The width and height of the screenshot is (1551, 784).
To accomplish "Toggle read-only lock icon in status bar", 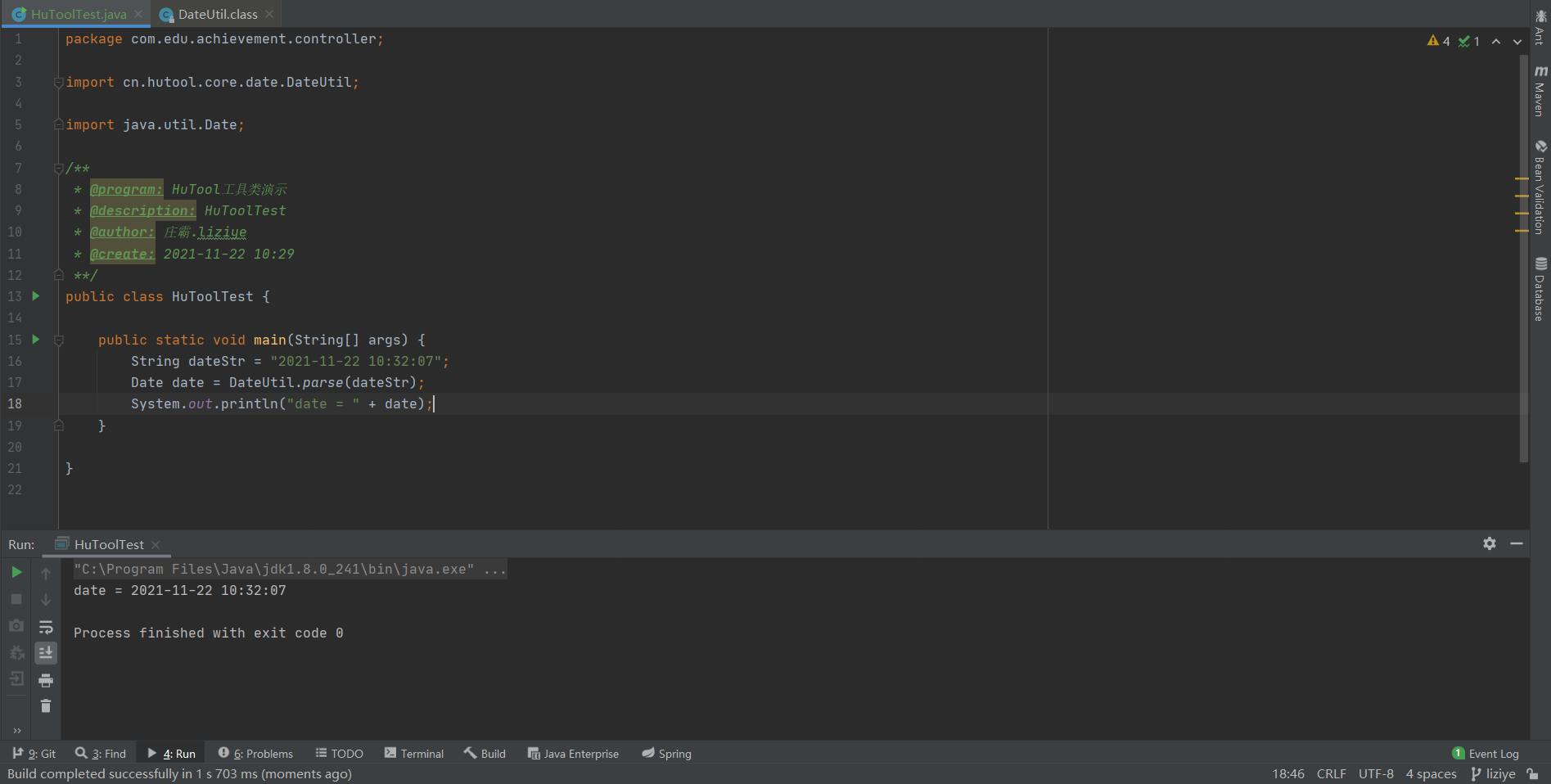I will click(1533, 773).
